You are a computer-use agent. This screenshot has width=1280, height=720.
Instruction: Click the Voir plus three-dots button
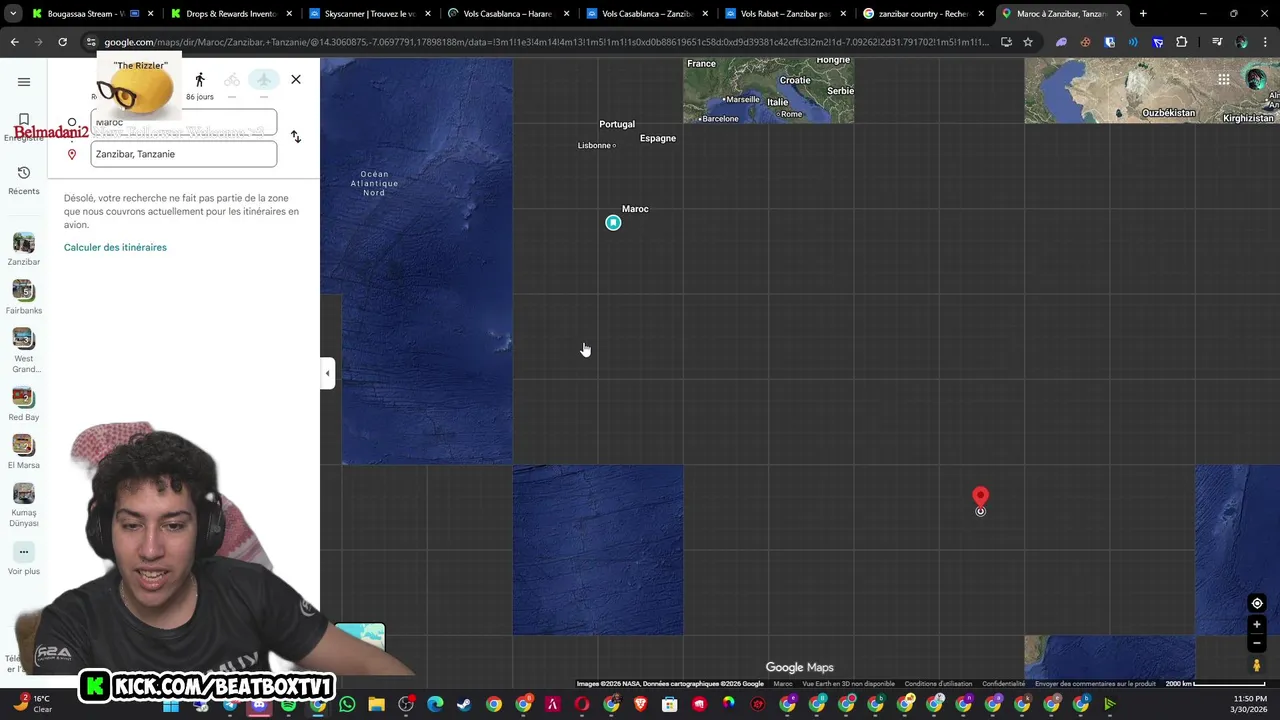pyautogui.click(x=24, y=551)
